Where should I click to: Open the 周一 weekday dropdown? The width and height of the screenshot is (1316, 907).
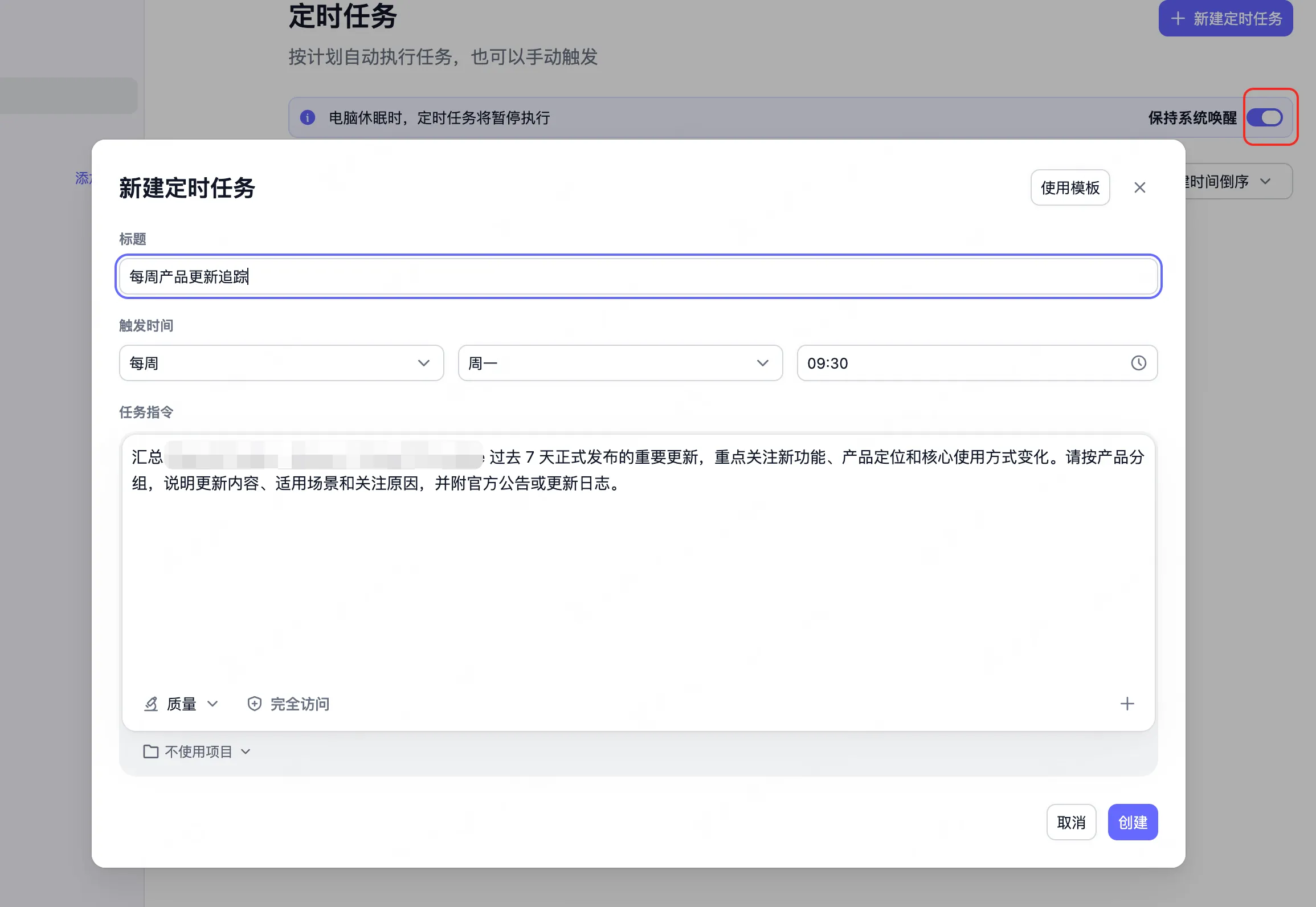(x=620, y=363)
